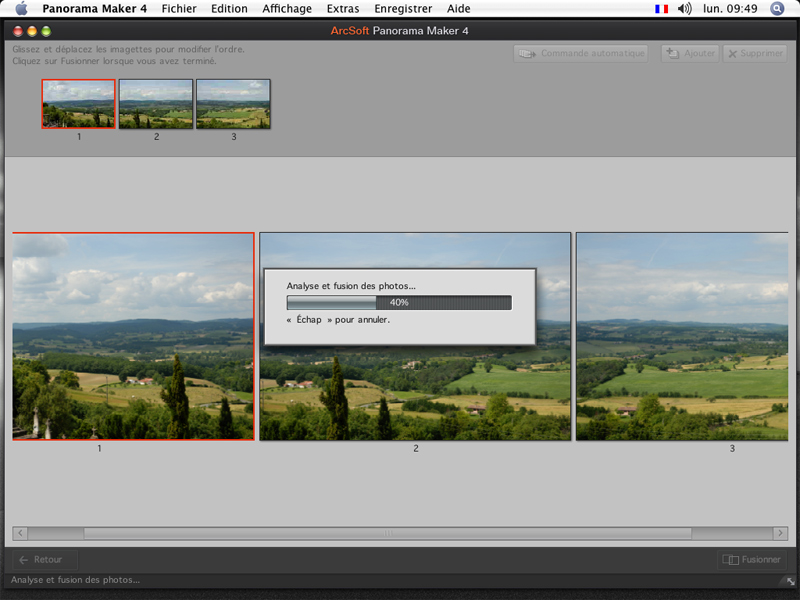
Task: Open the Extras menu
Action: [x=343, y=9]
